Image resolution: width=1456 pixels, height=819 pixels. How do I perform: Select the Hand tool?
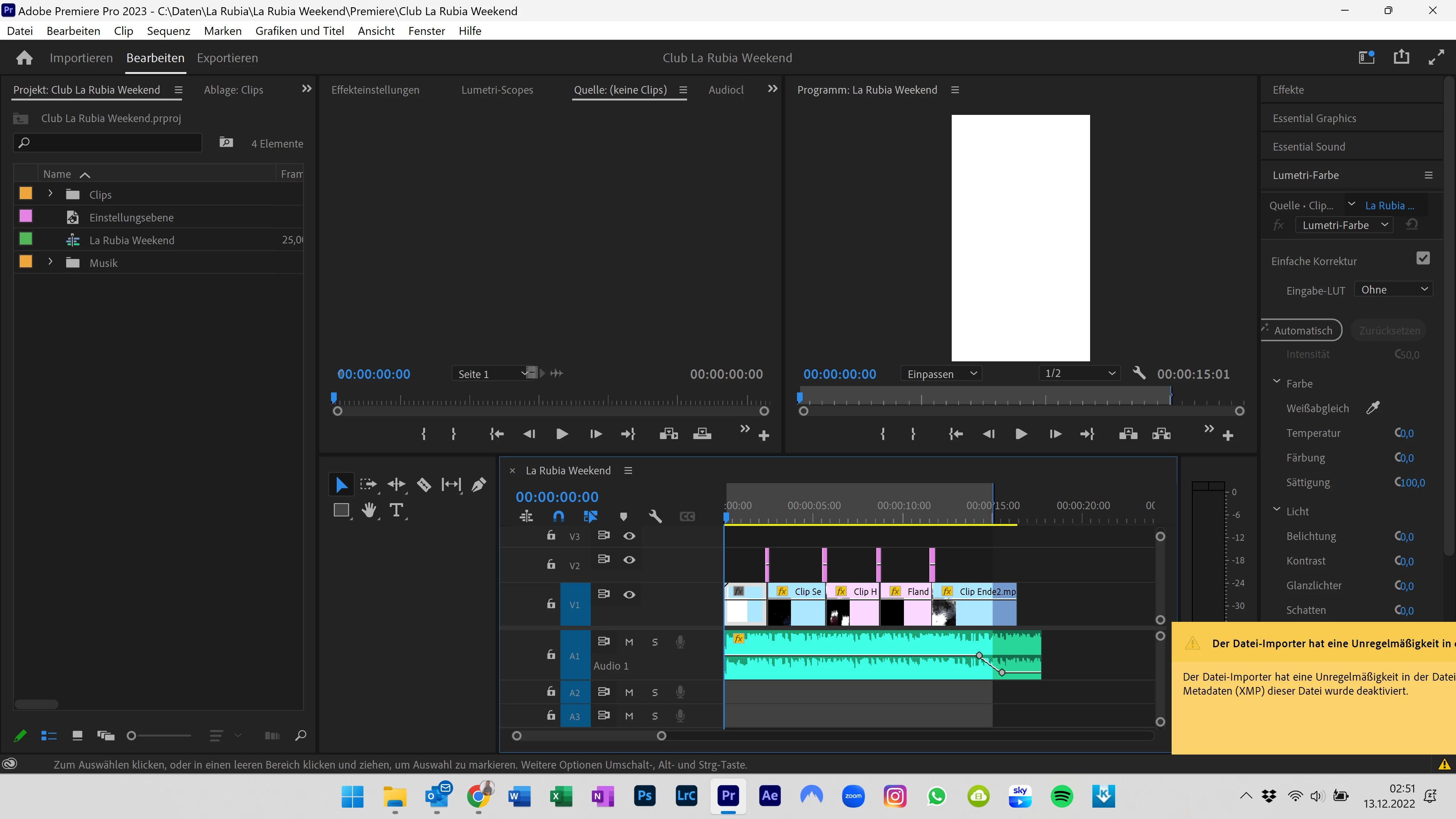tap(369, 510)
